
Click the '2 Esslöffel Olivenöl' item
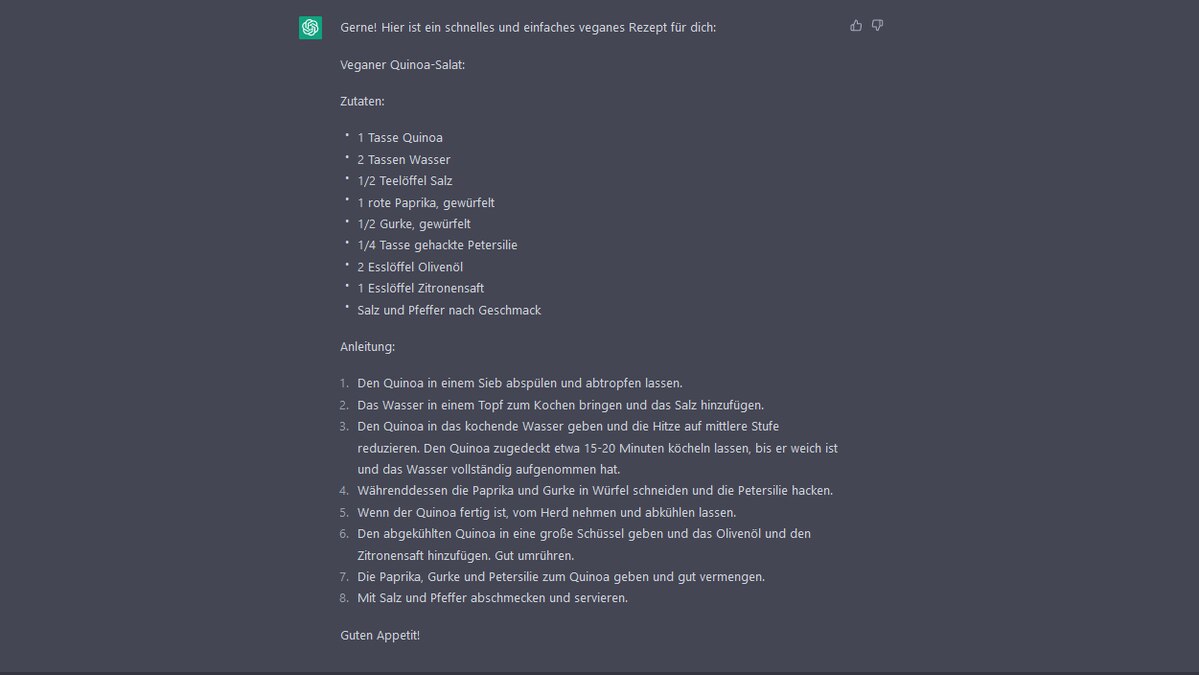click(x=410, y=267)
